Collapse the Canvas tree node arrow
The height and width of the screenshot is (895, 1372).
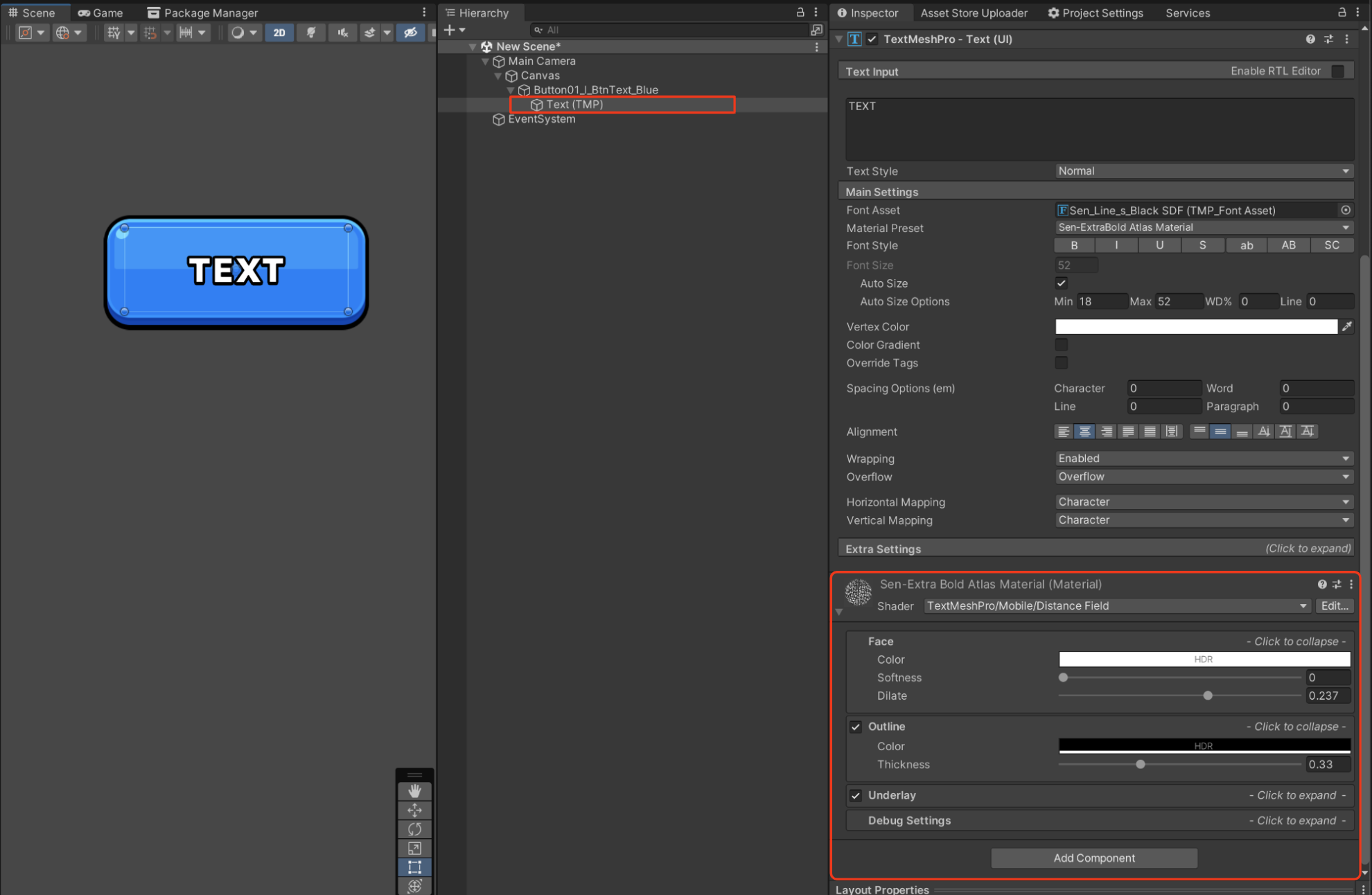click(x=498, y=76)
